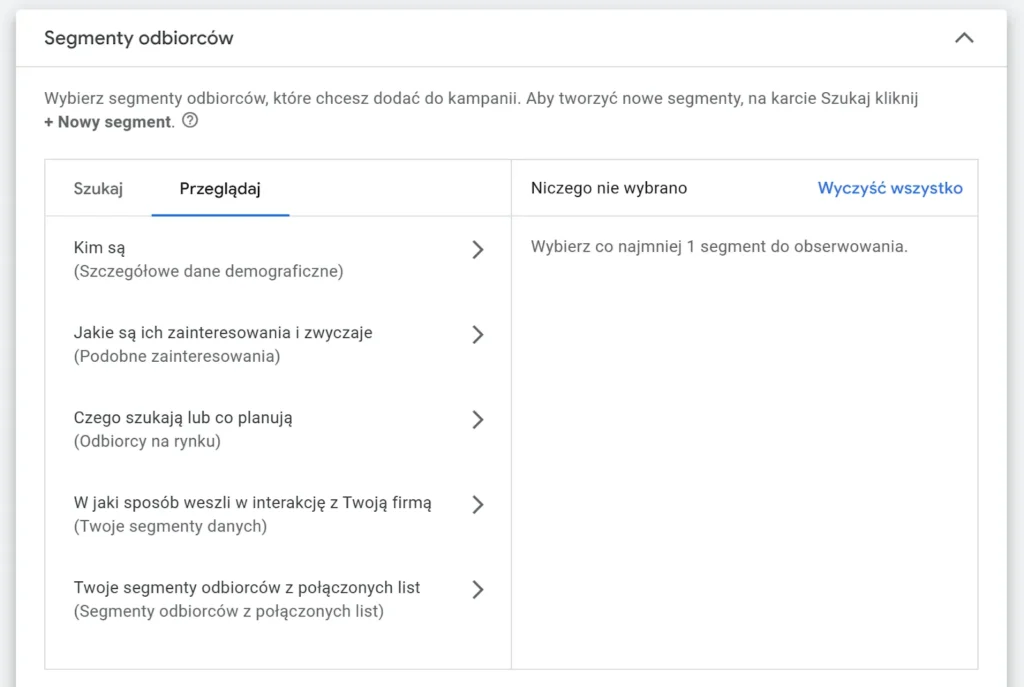This screenshot has height=687, width=1024.
Task: Click the bold + Nowy segment text
Action: [x=108, y=122]
